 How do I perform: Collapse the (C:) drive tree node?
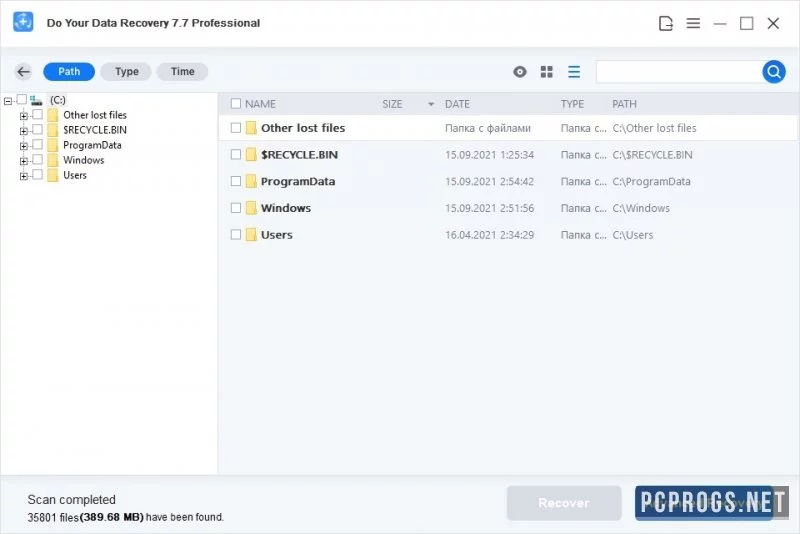coord(8,101)
